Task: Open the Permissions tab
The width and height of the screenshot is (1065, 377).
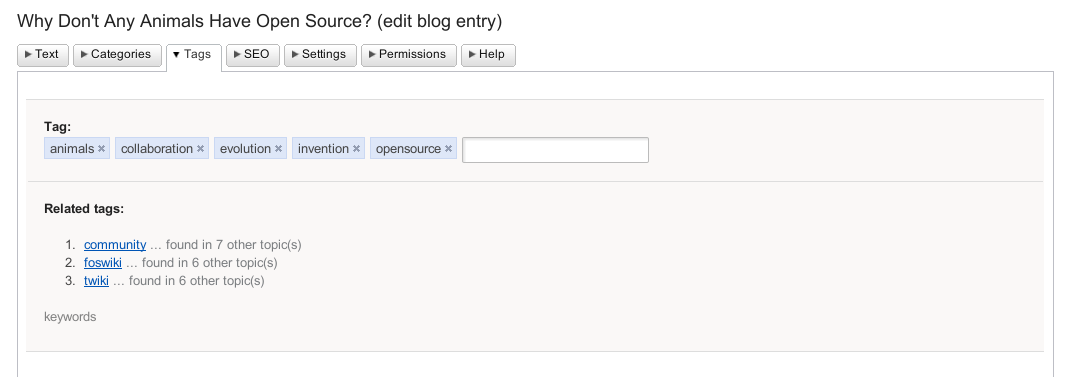Action: point(408,55)
